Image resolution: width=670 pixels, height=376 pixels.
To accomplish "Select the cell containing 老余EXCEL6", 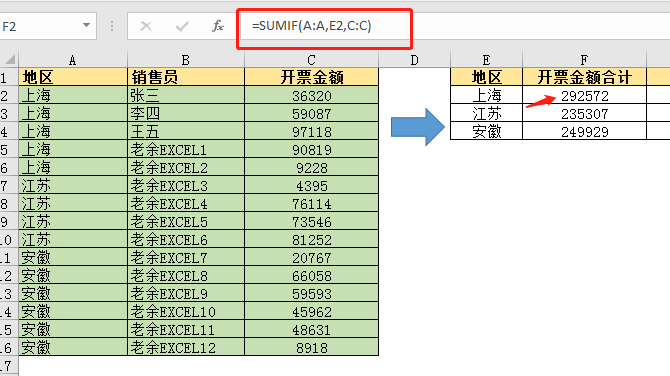I will pyautogui.click(x=186, y=239).
